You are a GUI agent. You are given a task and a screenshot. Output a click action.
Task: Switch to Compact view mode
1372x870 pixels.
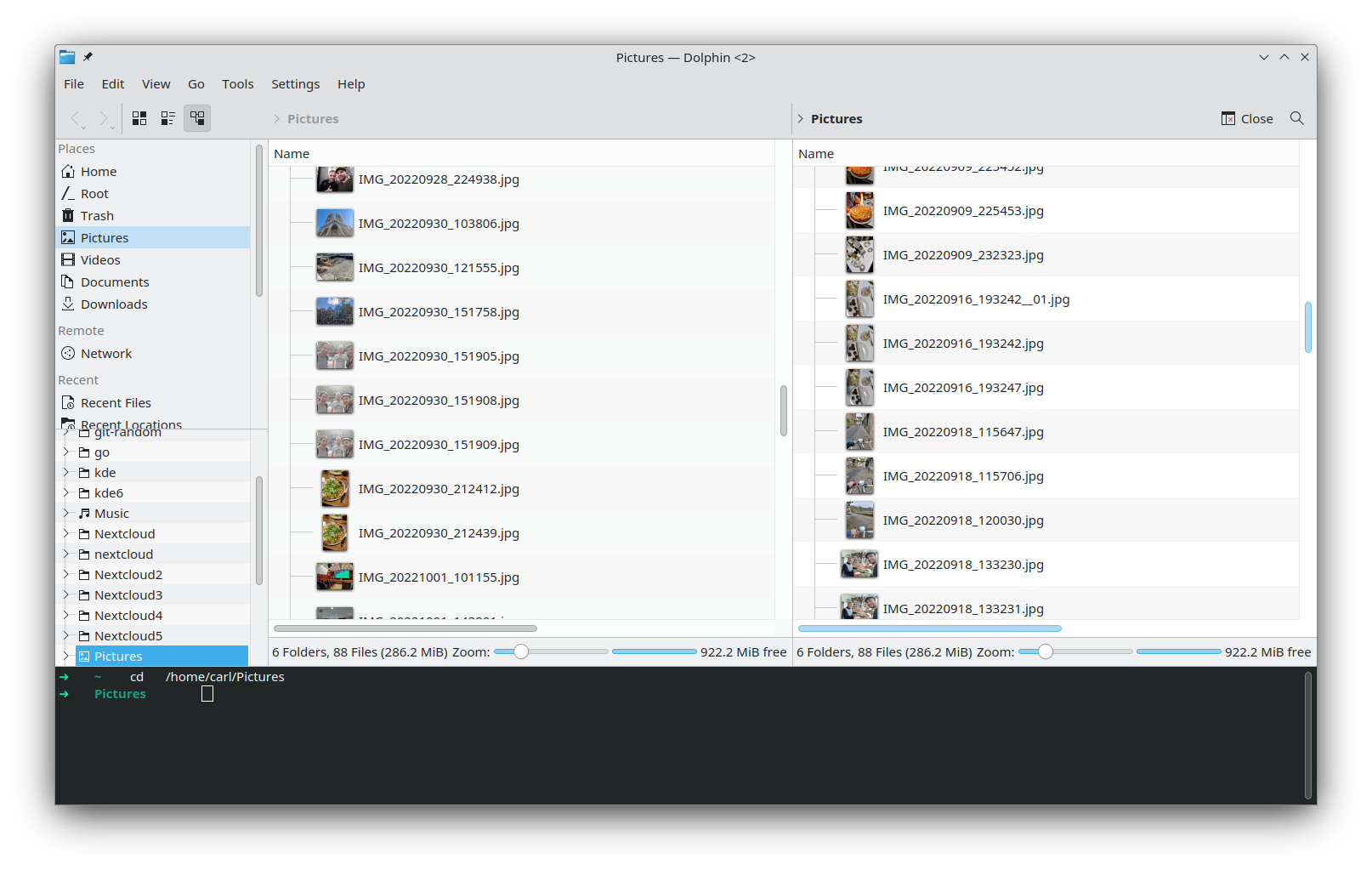[x=168, y=118]
